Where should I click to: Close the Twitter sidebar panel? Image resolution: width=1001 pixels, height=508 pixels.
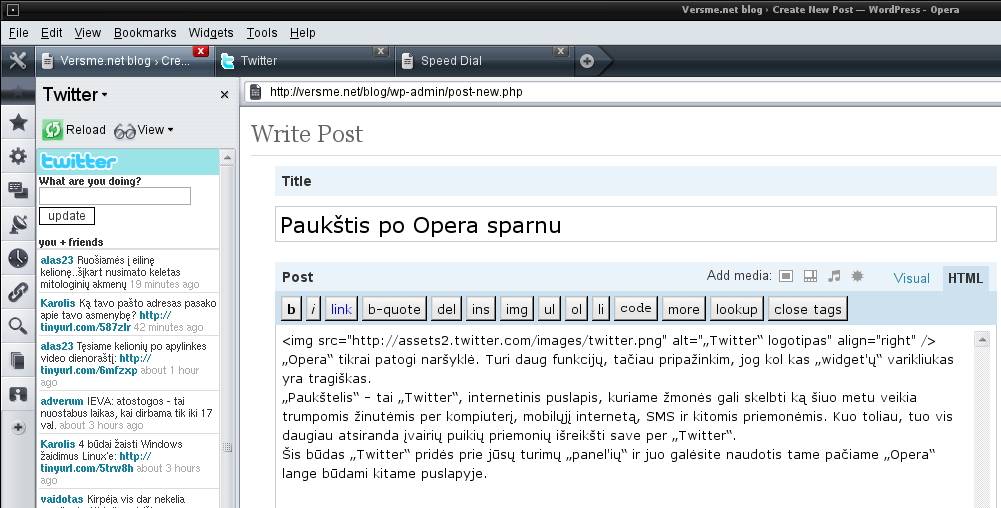pyautogui.click(x=224, y=95)
